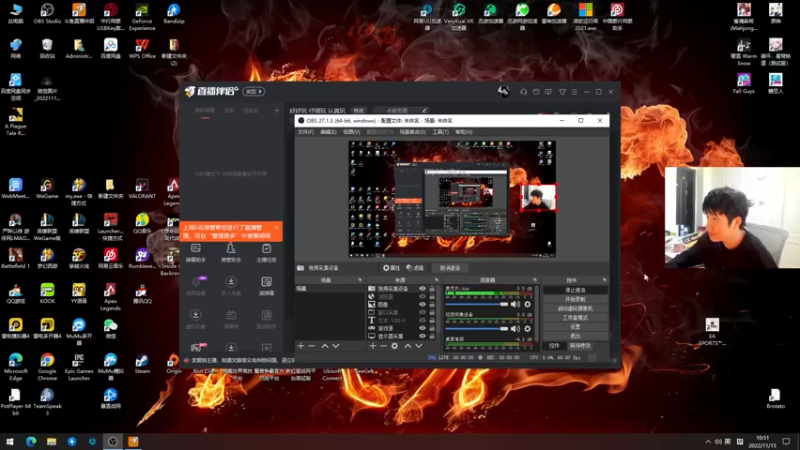Toggle visibility of 浏览器 source

(422, 296)
